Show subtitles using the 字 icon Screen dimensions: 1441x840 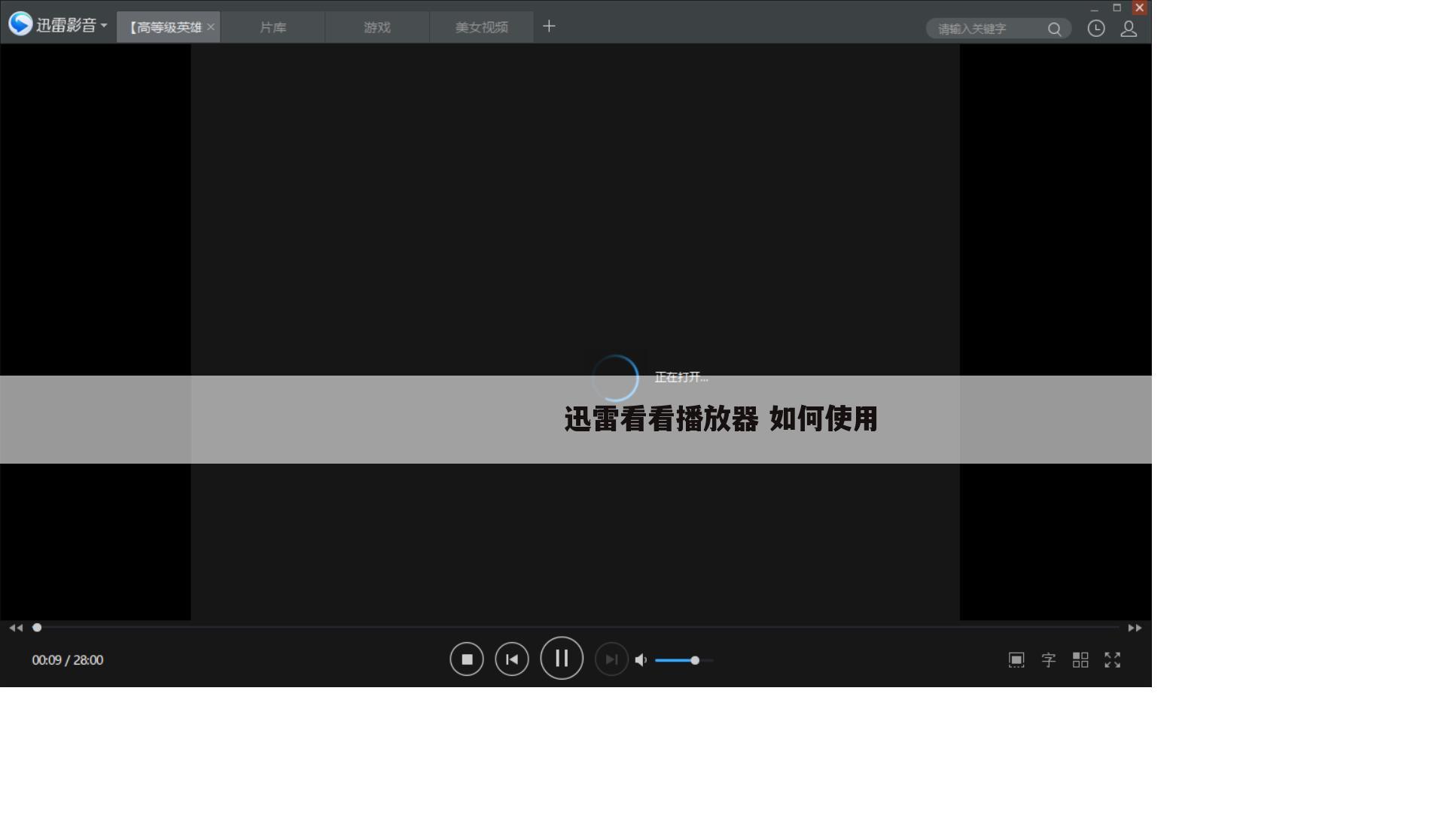coord(1048,660)
